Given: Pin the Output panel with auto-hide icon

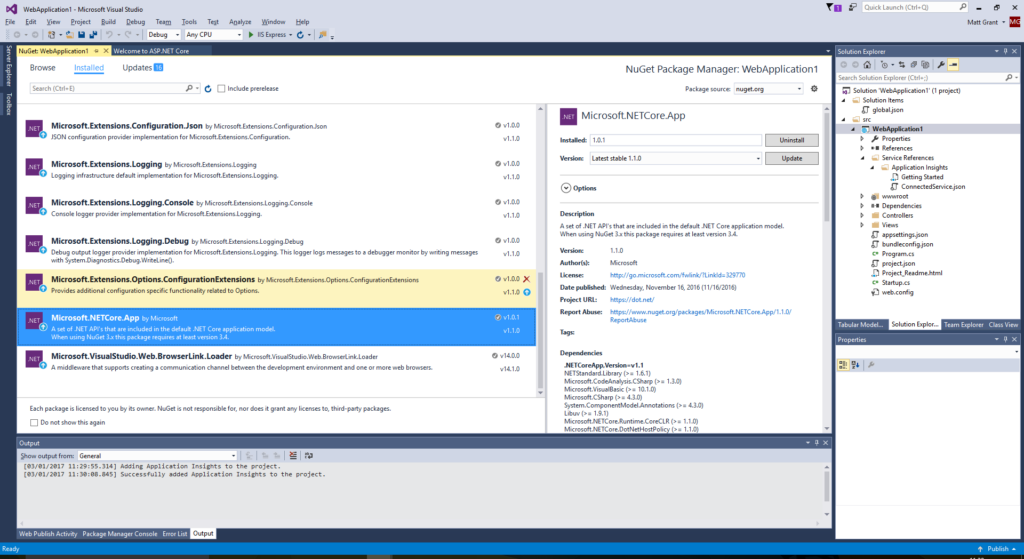Looking at the screenshot, I should [816, 443].
